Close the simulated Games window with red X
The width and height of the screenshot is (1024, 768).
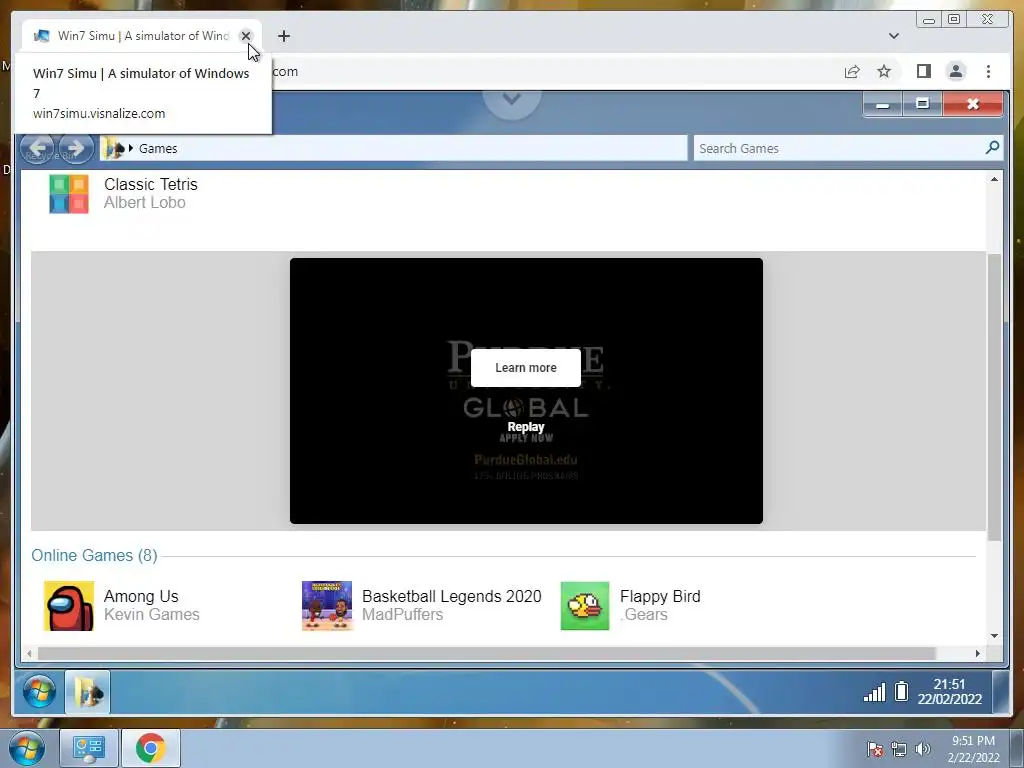[972, 104]
